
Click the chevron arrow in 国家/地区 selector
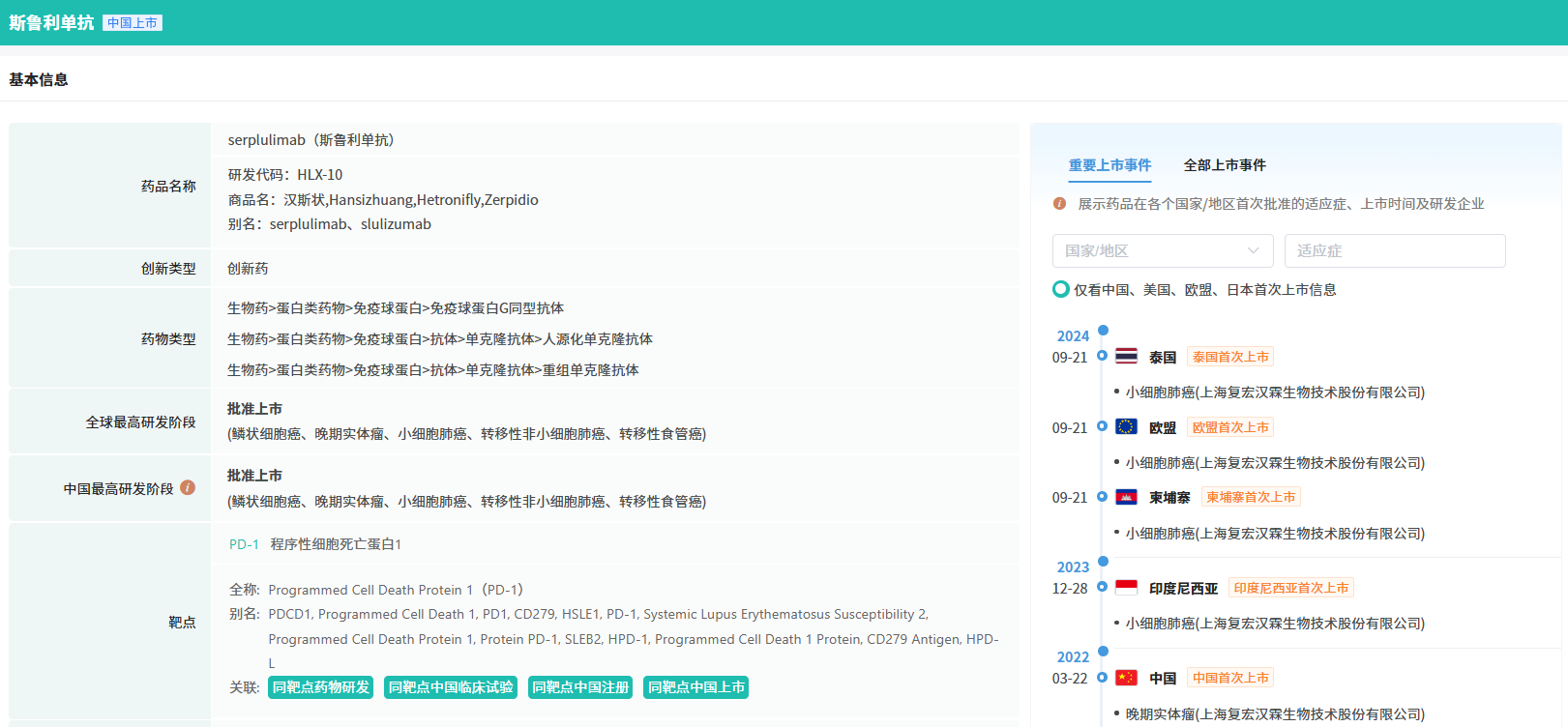1253,250
